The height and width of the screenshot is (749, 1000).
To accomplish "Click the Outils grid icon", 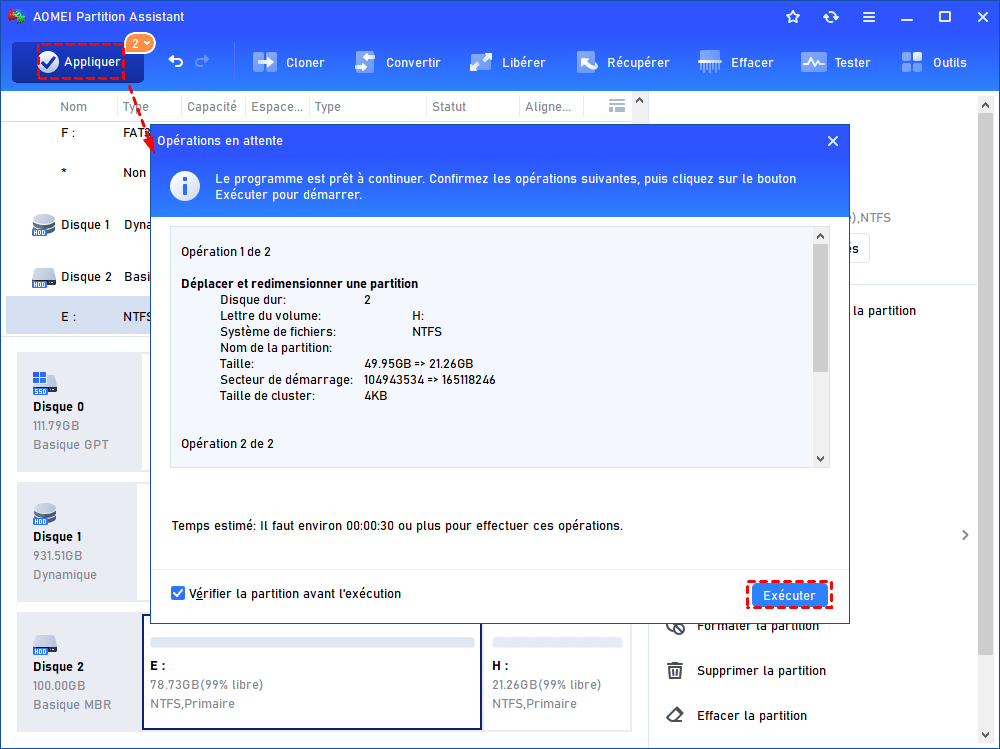I will pyautogui.click(x=912, y=63).
